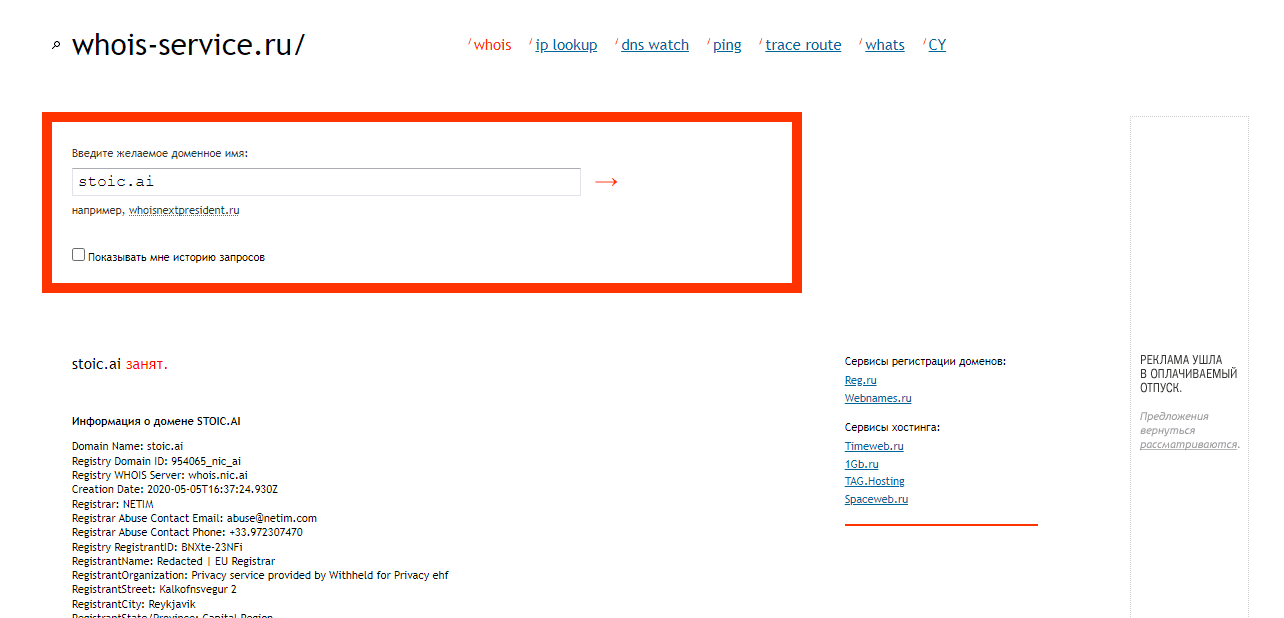Open the Spaceweb.ru hosting link

pyautogui.click(x=876, y=499)
